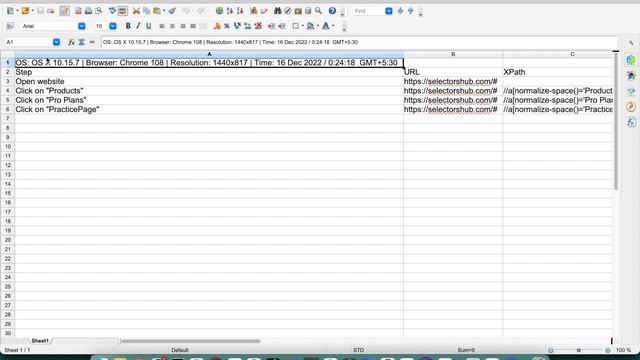Screen dimensions: 640x360
Task: Toggle Align Left
Action: tap(162, 26)
